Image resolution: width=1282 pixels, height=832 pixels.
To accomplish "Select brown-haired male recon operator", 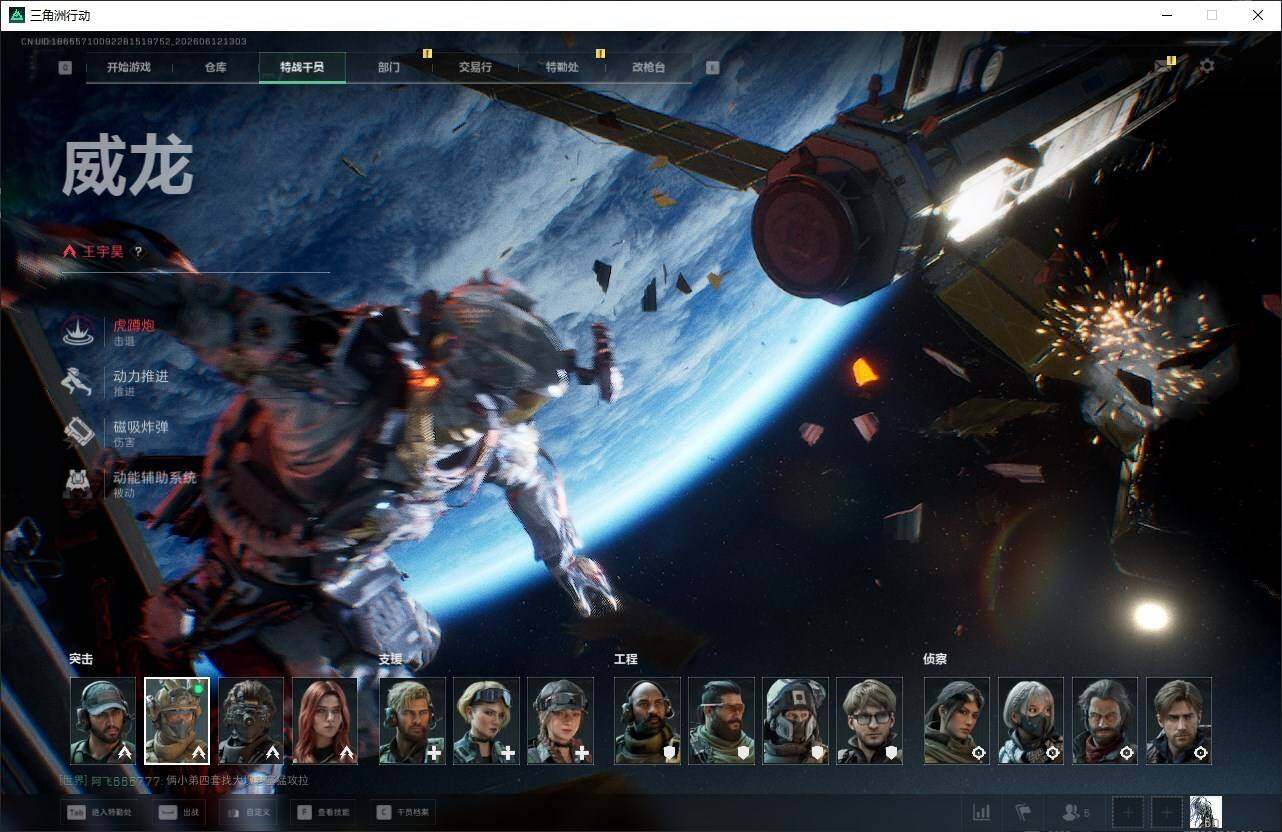I will (1179, 721).
